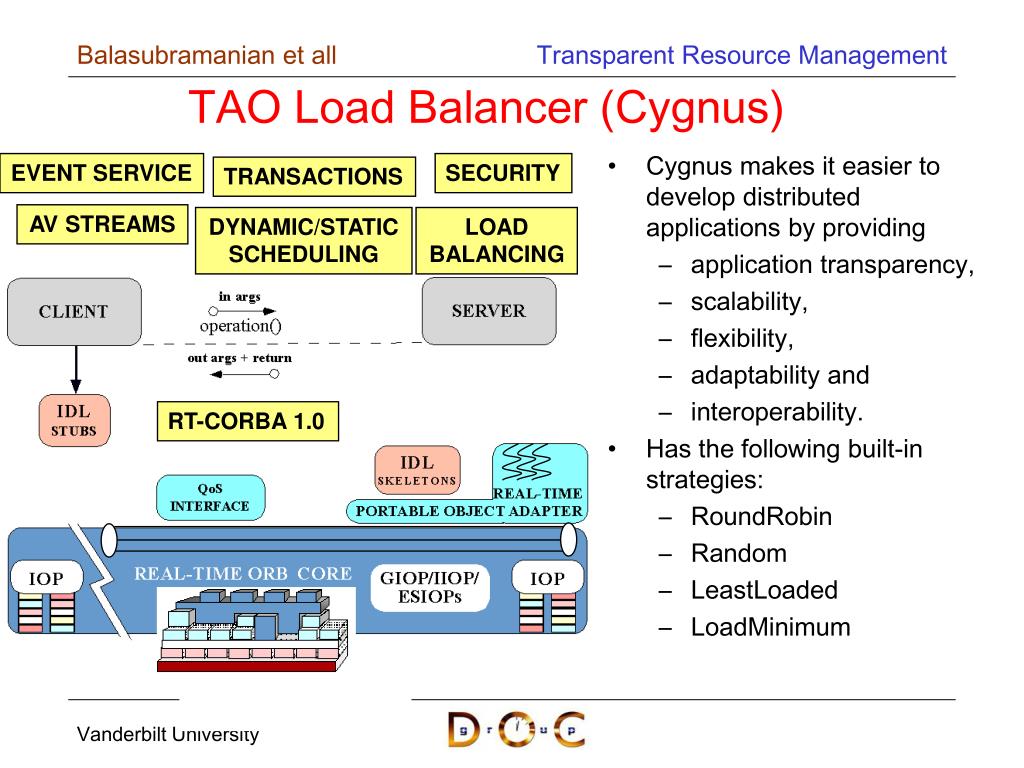This screenshot has width=1024, height=768.
Task: Select the "out args + return" label
Action: [240, 358]
